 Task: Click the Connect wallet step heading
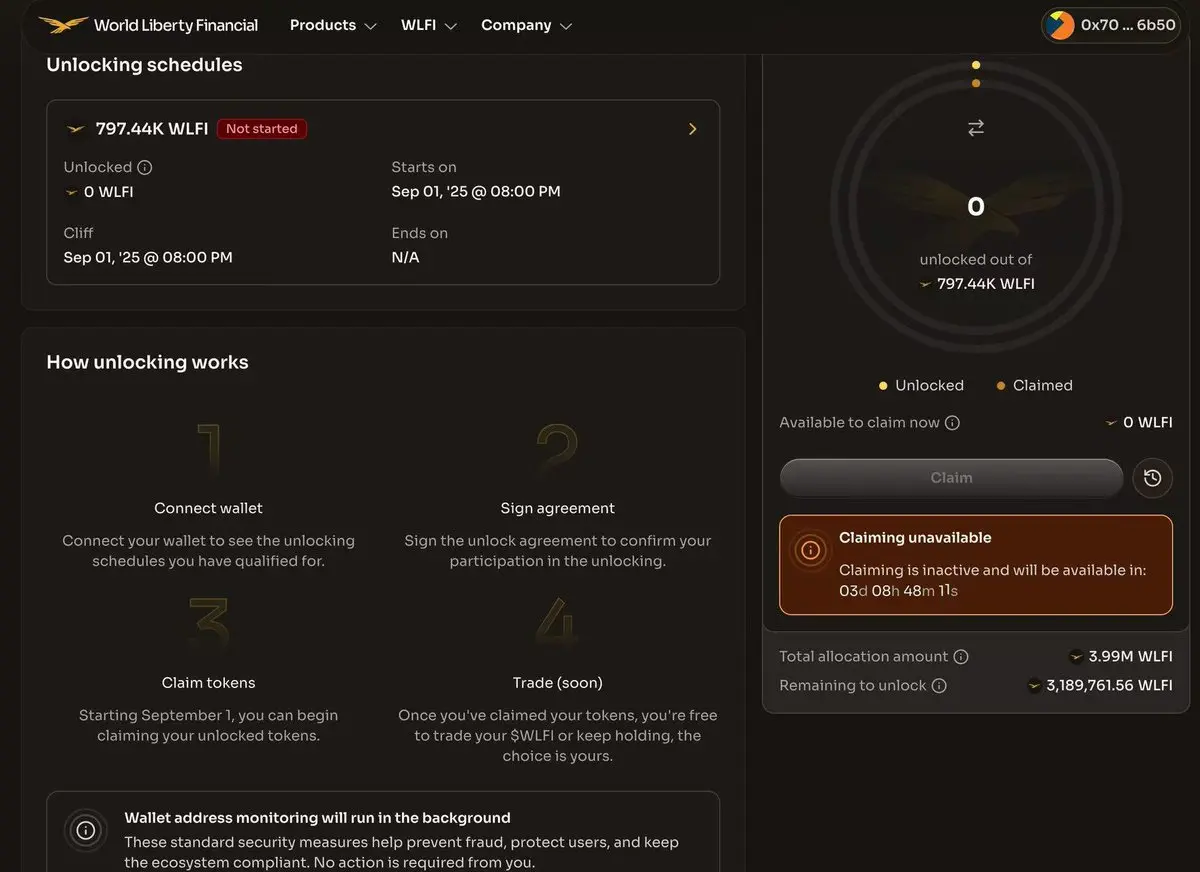pos(208,508)
